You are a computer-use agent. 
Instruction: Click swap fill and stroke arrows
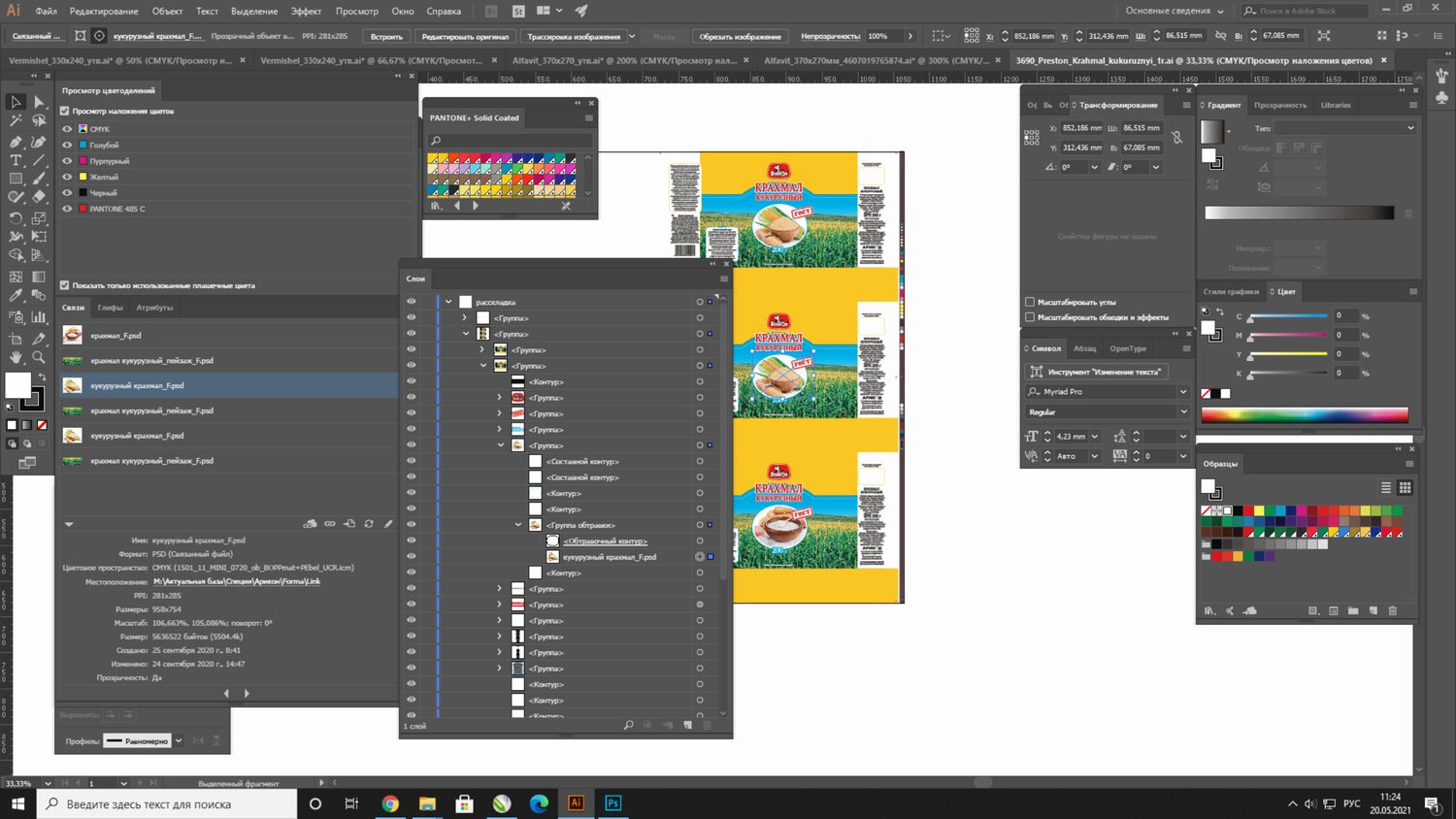click(42, 377)
